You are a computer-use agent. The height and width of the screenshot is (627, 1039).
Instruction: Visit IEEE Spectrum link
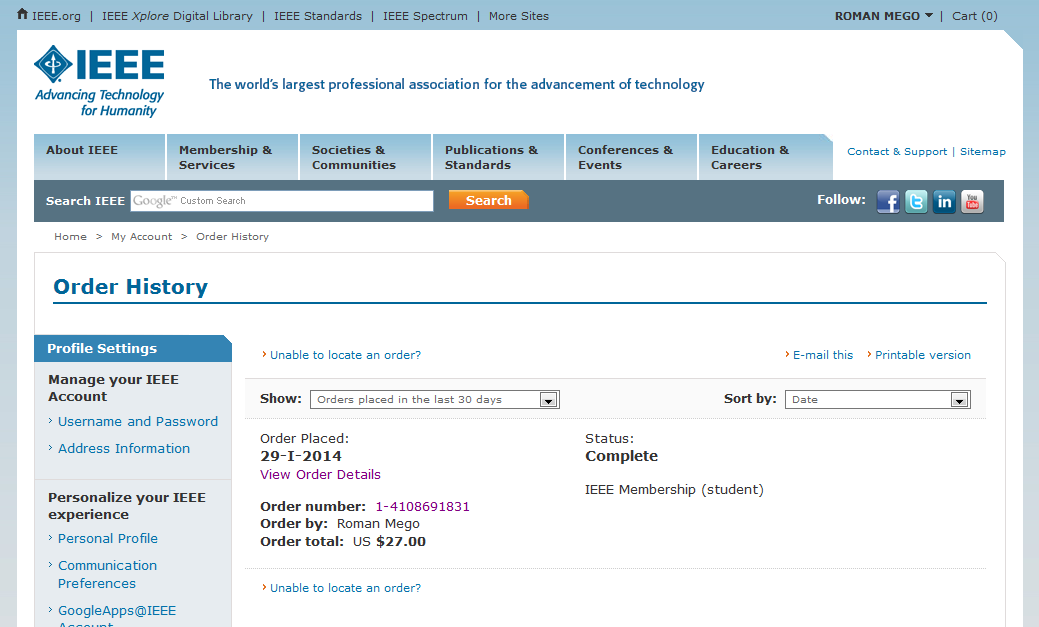(425, 16)
